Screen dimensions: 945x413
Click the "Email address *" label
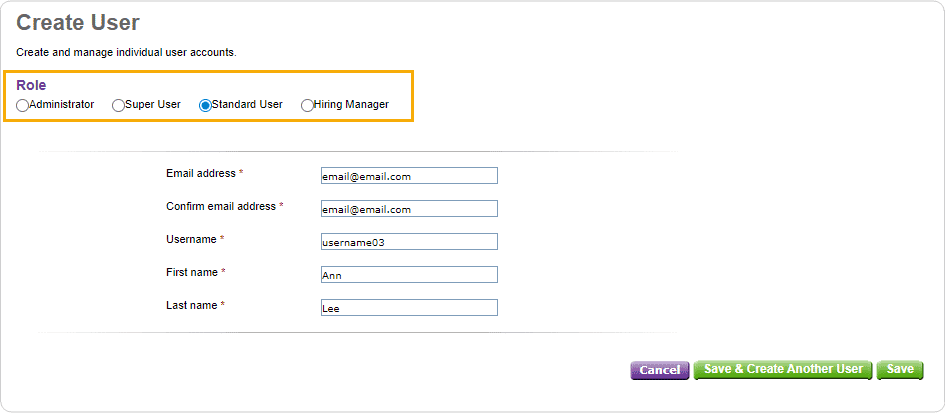pos(205,174)
